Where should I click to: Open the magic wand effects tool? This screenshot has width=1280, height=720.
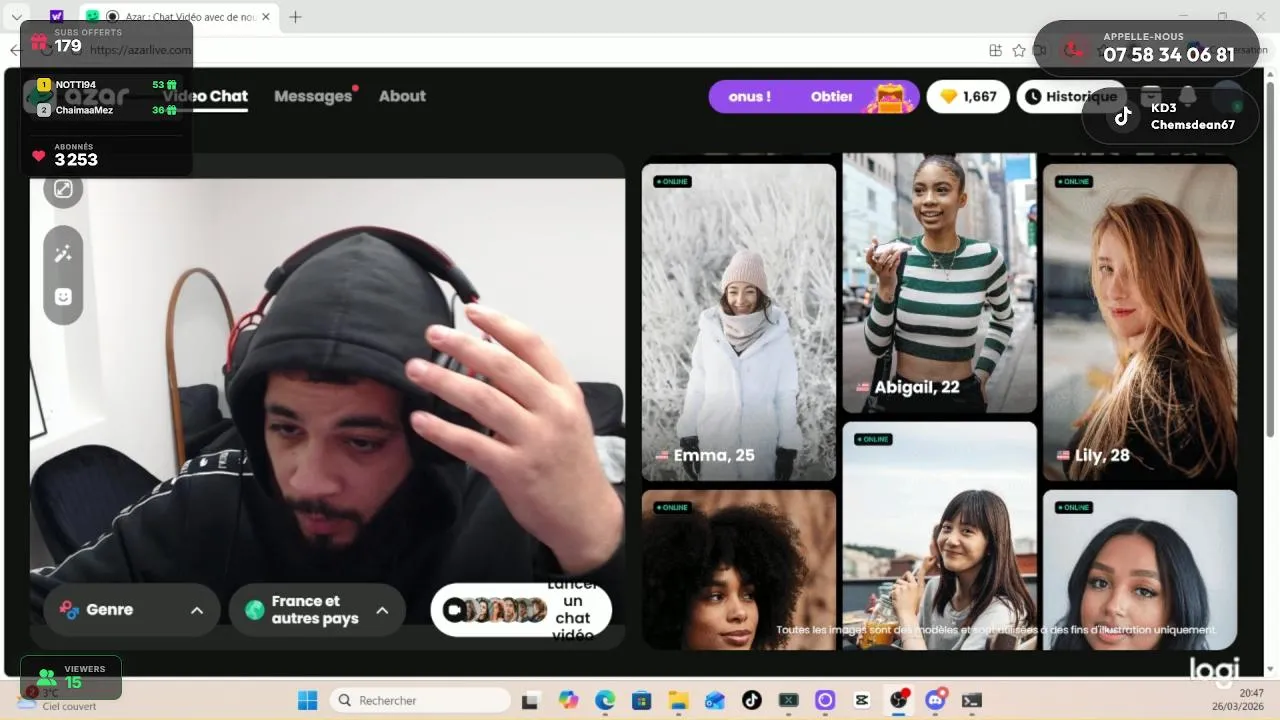63,254
